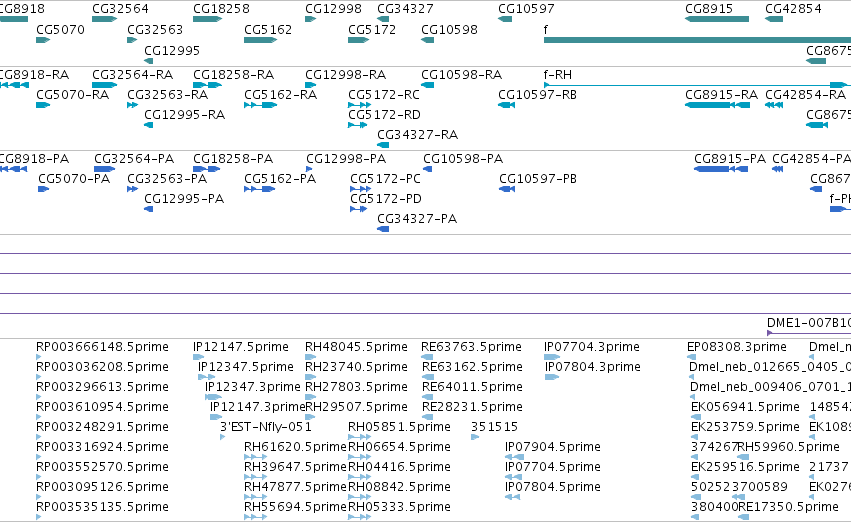The image size is (851, 522).
Task: Open the CG10598-PA protein label
Action: pyautogui.click(x=463, y=158)
